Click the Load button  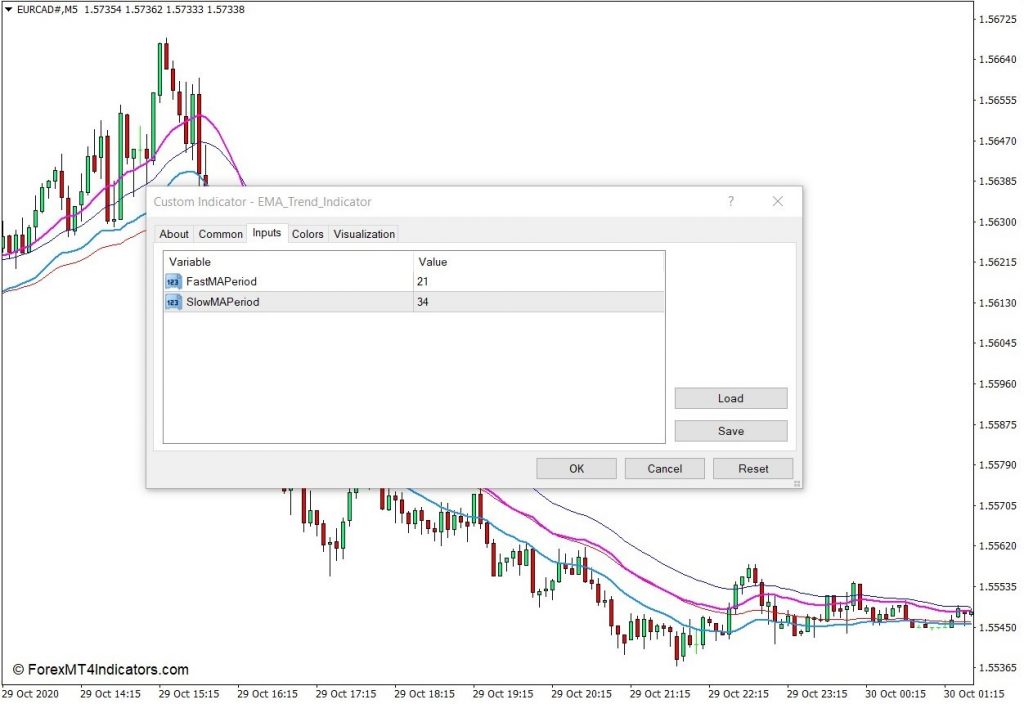(x=731, y=398)
